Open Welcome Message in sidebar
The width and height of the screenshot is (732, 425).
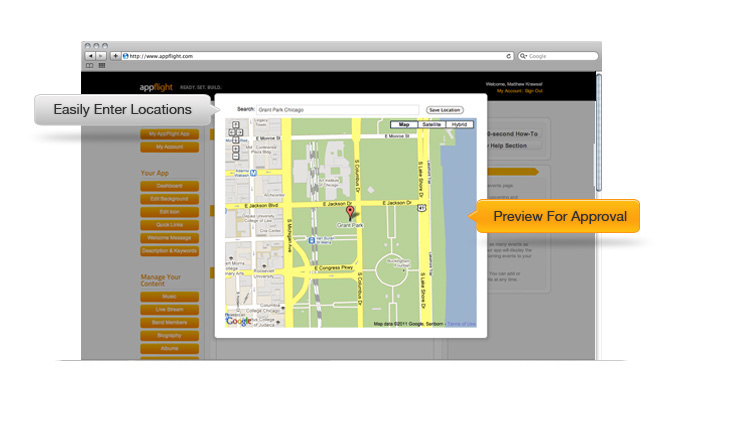(169, 238)
